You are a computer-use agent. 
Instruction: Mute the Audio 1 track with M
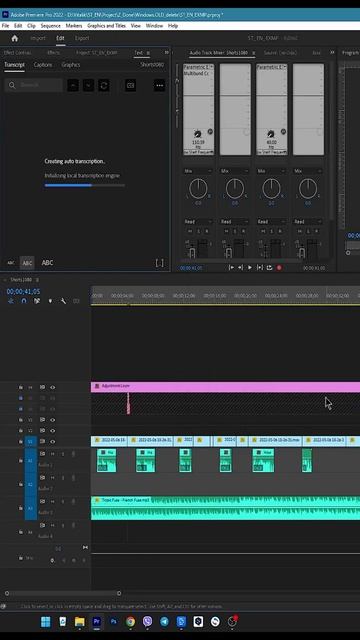[x=53, y=454]
